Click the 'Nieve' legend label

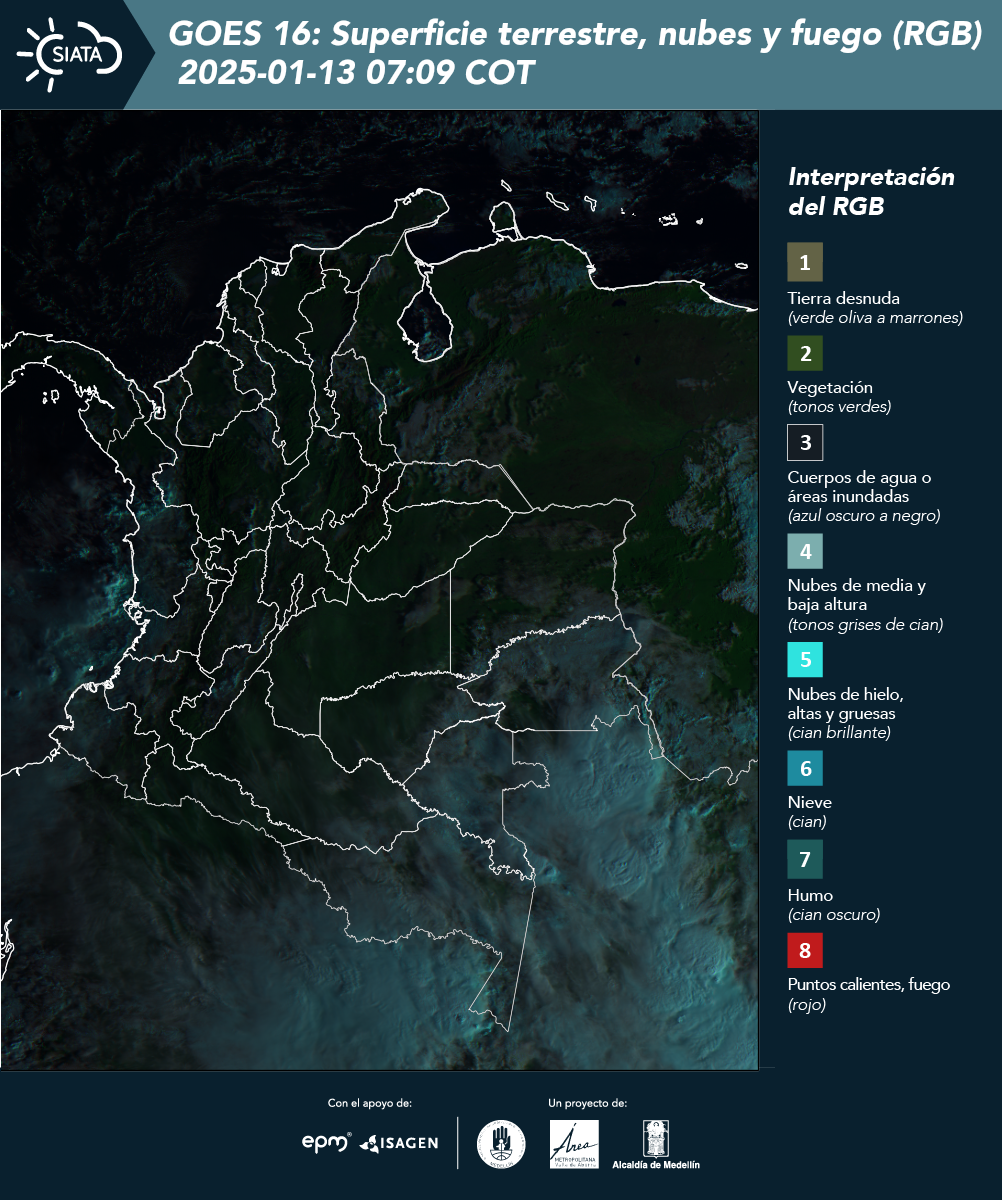(x=810, y=802)
